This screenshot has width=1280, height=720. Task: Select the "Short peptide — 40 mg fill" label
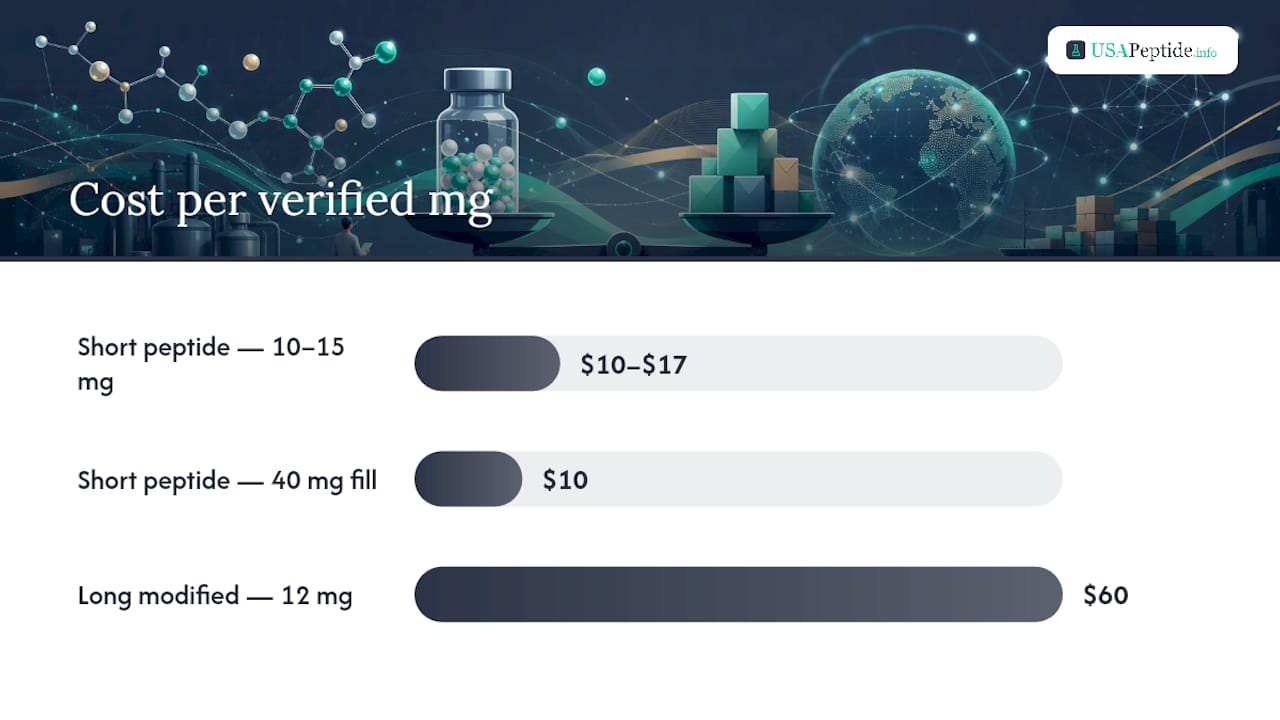click(x=227, y=480)
